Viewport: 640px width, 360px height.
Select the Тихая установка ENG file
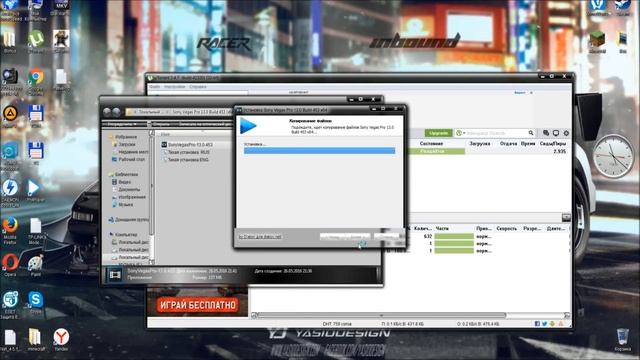click(185, 160)
